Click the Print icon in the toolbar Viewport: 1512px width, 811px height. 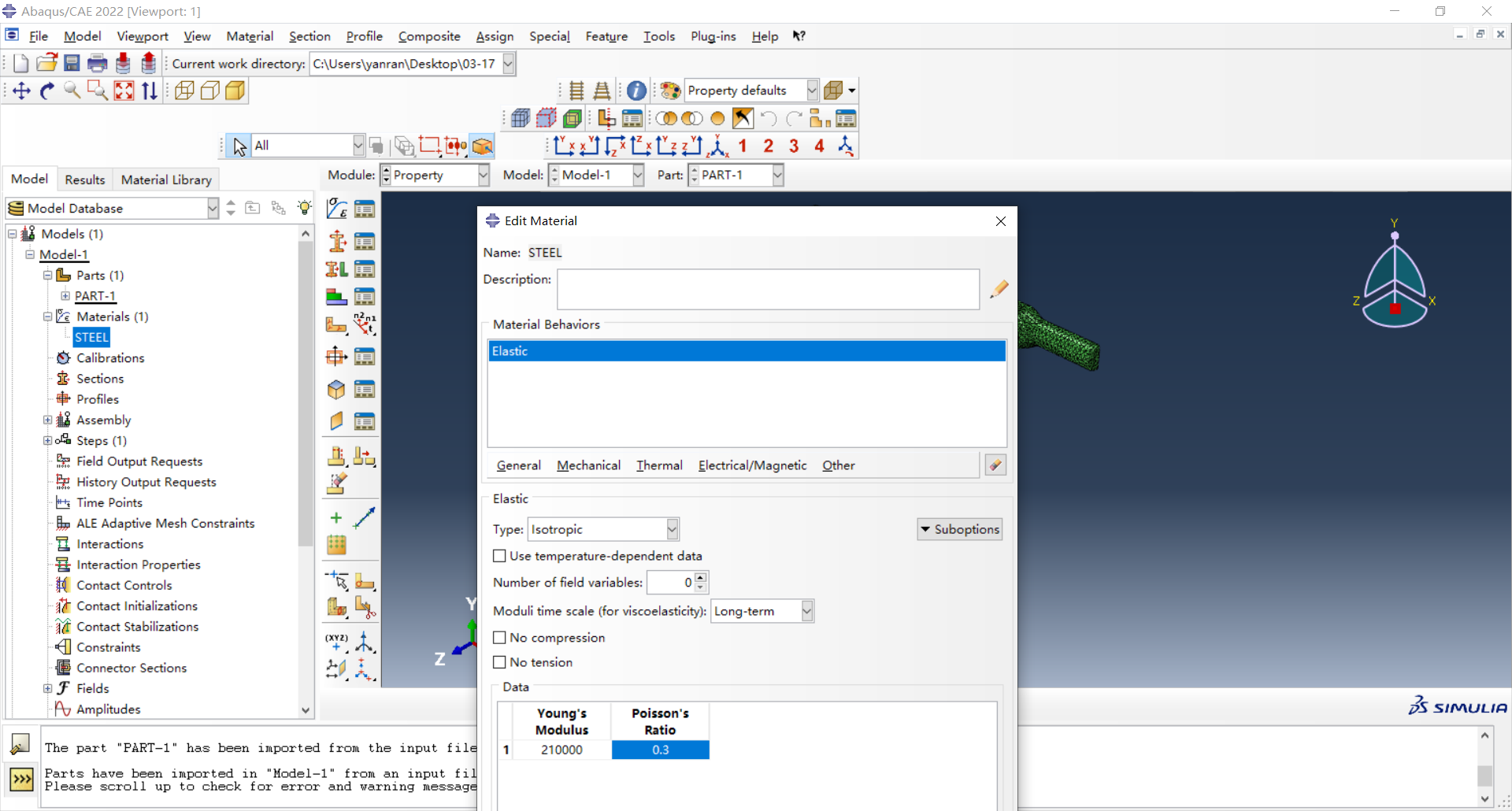click(97, 63)
